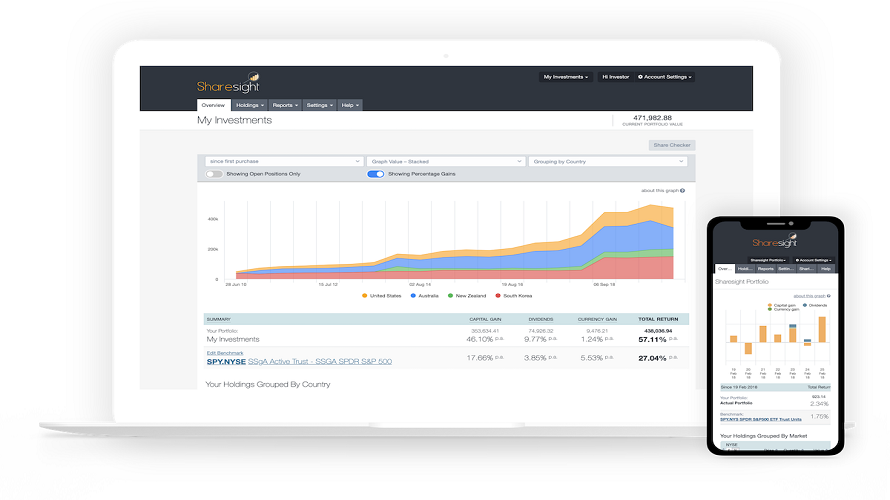Screen dimensions: 890x500
Task: Open the Holdings menu tab
Action: coord(250,105)
